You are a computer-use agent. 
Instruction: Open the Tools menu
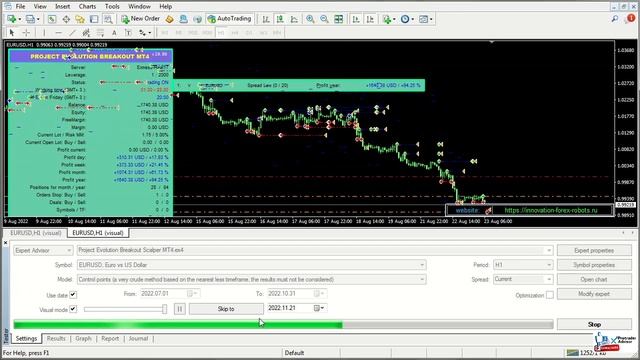[x=112, y=7]
